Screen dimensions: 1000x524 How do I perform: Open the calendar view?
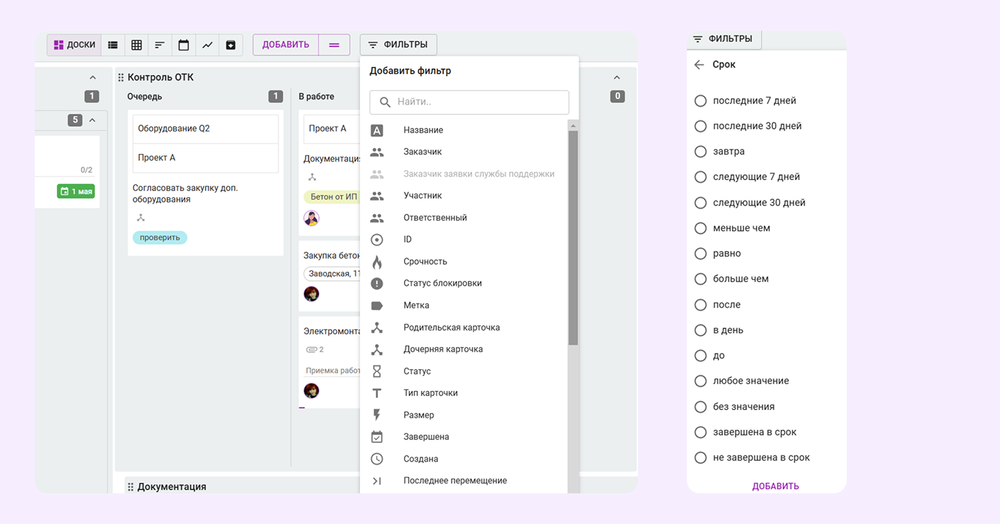click(x=183, y=45)
